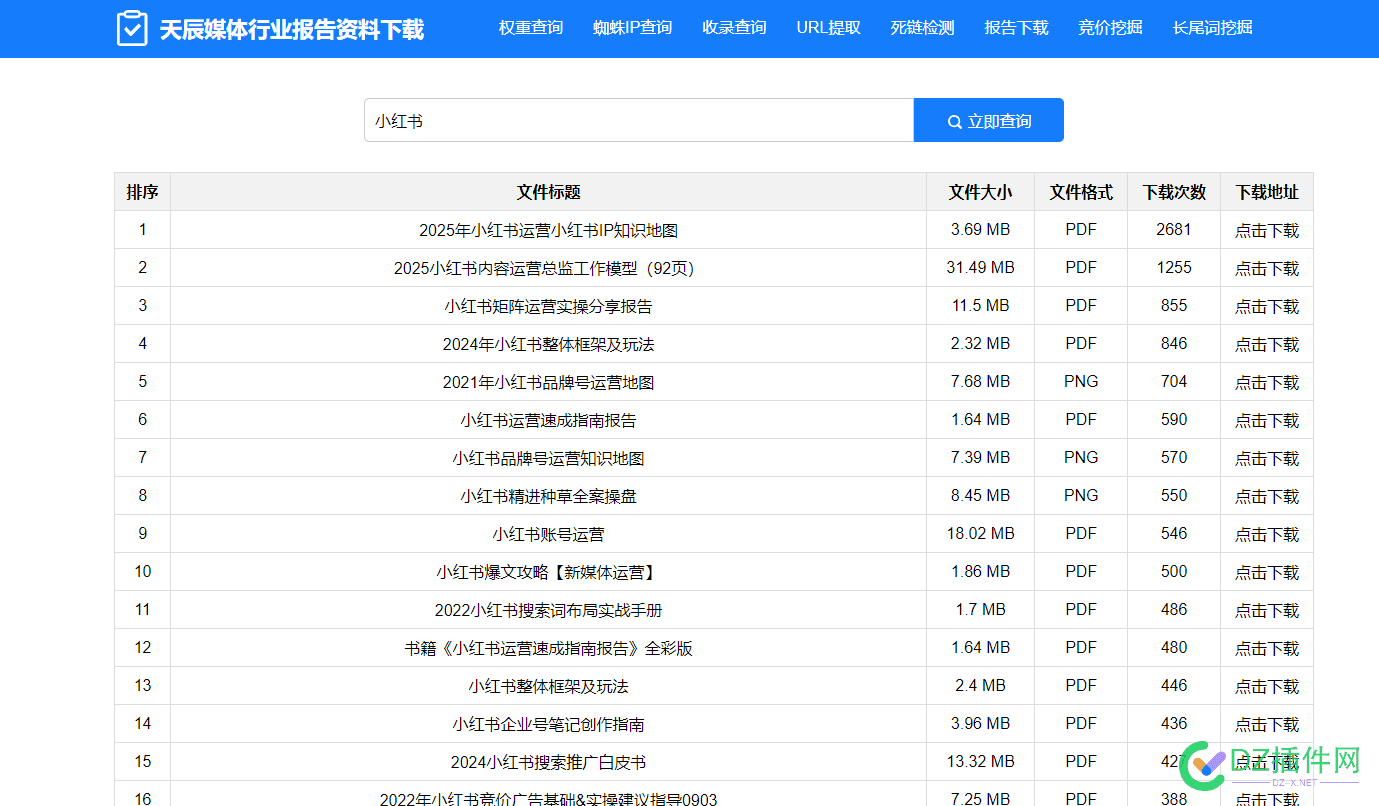Click the clipboard logo icon in header
1379x806 pixels.
pyautogui.click(x=132, y=28)
